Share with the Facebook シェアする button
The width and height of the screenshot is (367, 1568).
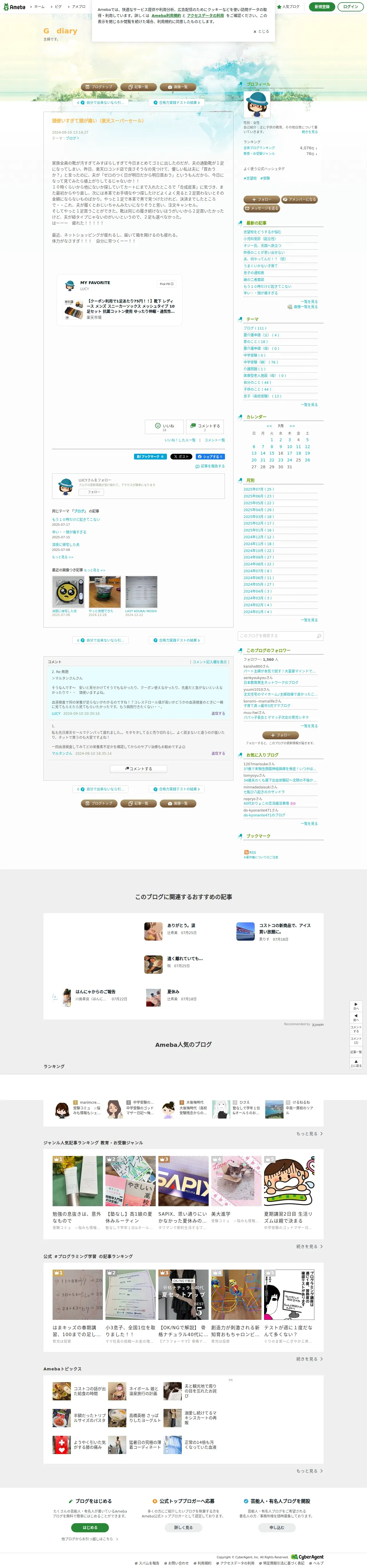coord(210,457)
